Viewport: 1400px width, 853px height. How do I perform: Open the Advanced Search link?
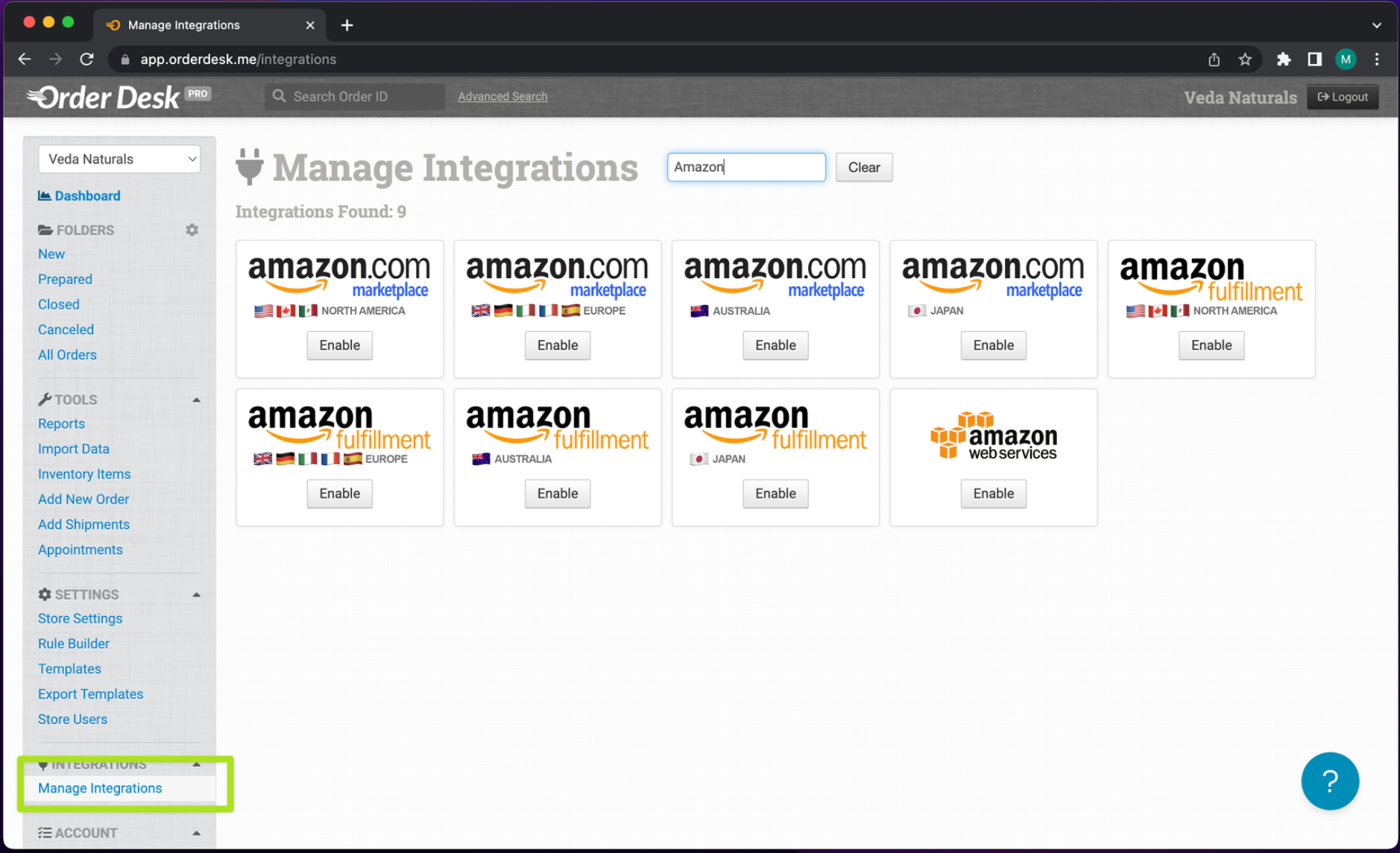pos(502,96)
